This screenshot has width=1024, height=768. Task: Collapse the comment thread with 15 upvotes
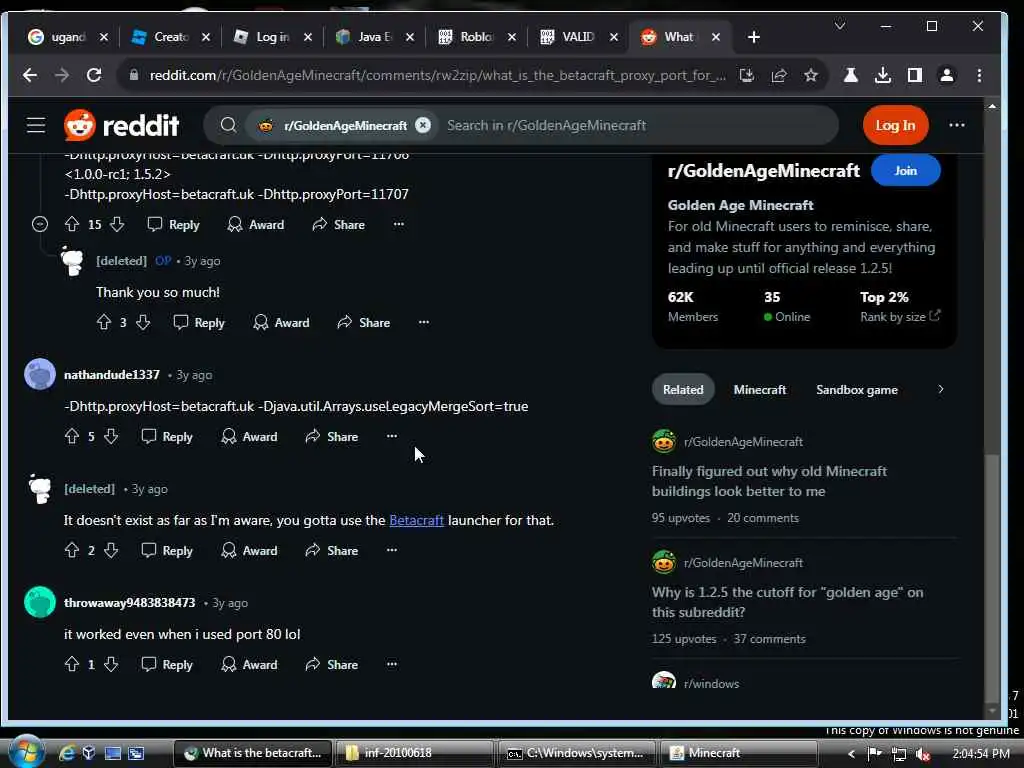[40, 225]
